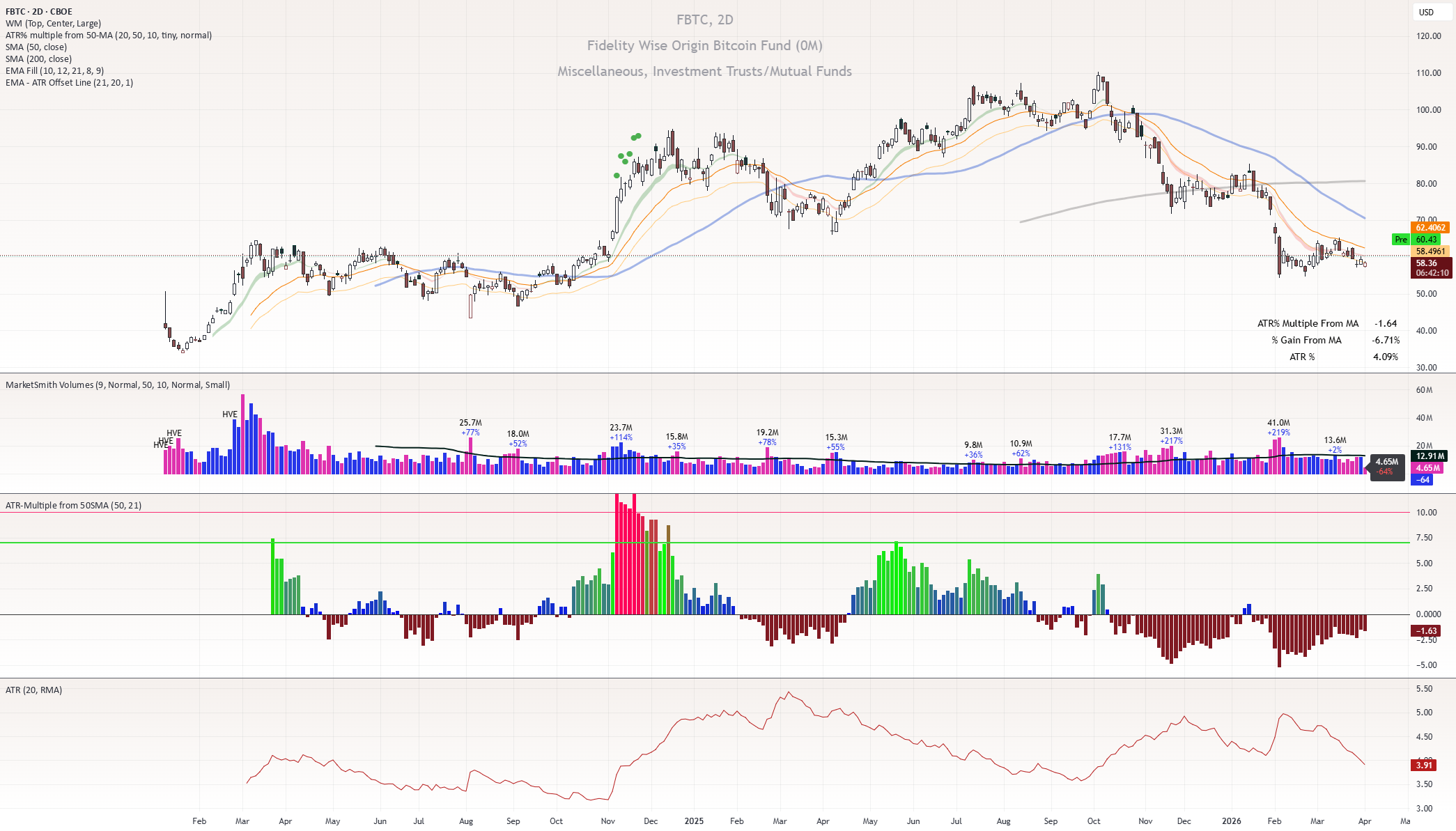Select the WM (Top, Center, Large) indicator legend
This screenshot has height=831, width=1456.
53,23
